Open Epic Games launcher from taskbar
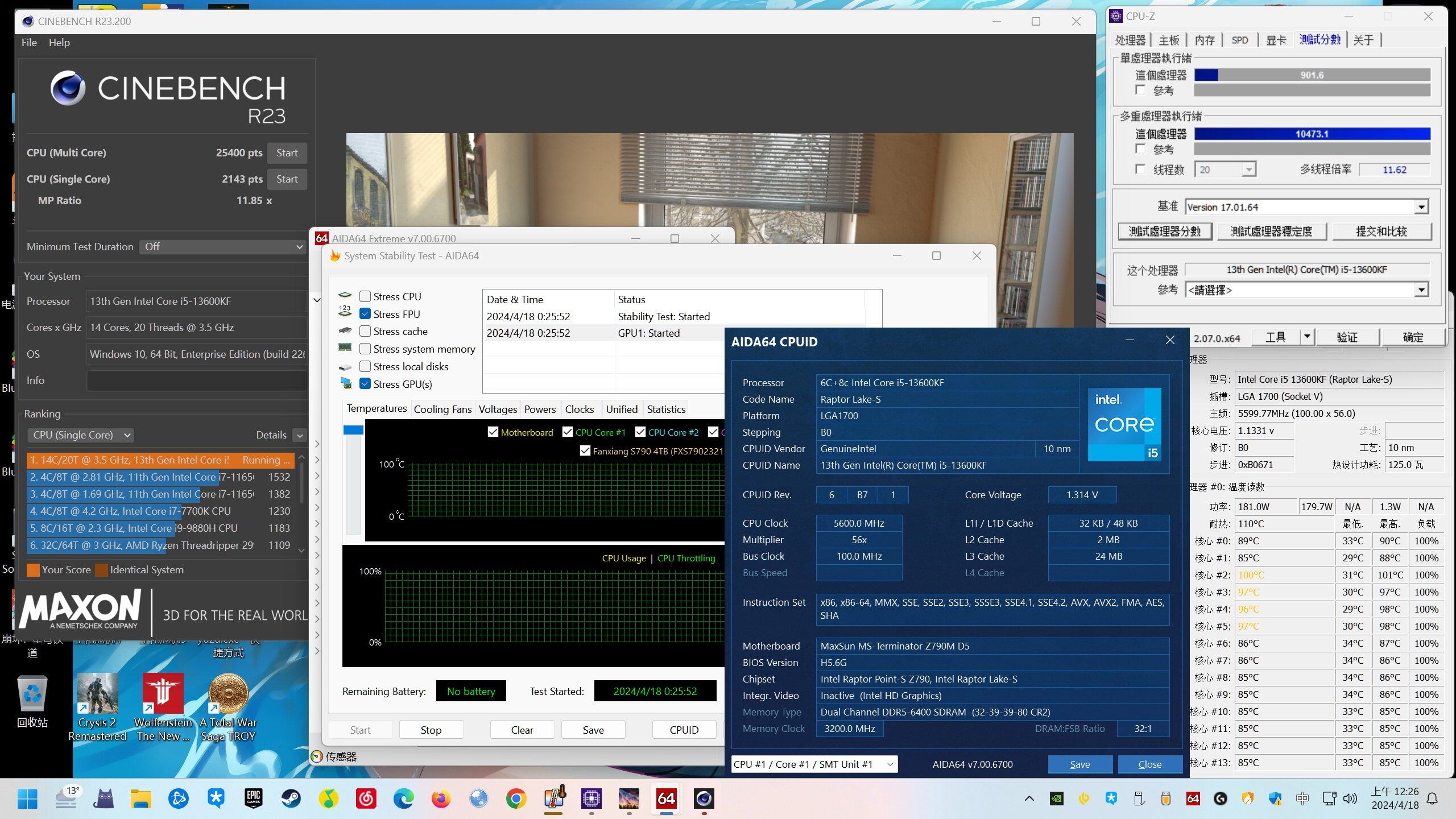 click(253, 799)
